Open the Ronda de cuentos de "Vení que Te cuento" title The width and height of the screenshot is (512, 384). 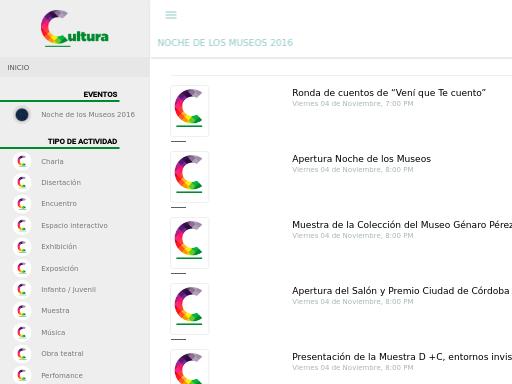(x=389, y=93)
